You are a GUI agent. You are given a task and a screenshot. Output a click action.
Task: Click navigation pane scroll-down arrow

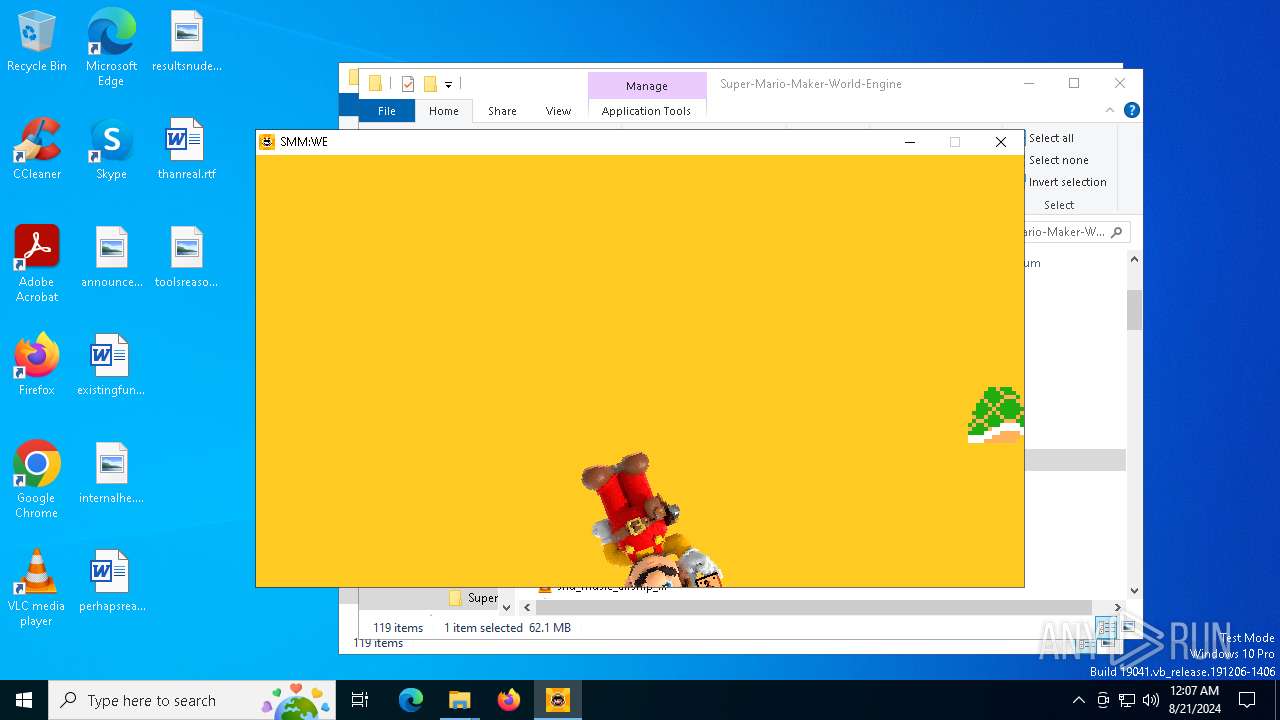(x=506, y=607)
